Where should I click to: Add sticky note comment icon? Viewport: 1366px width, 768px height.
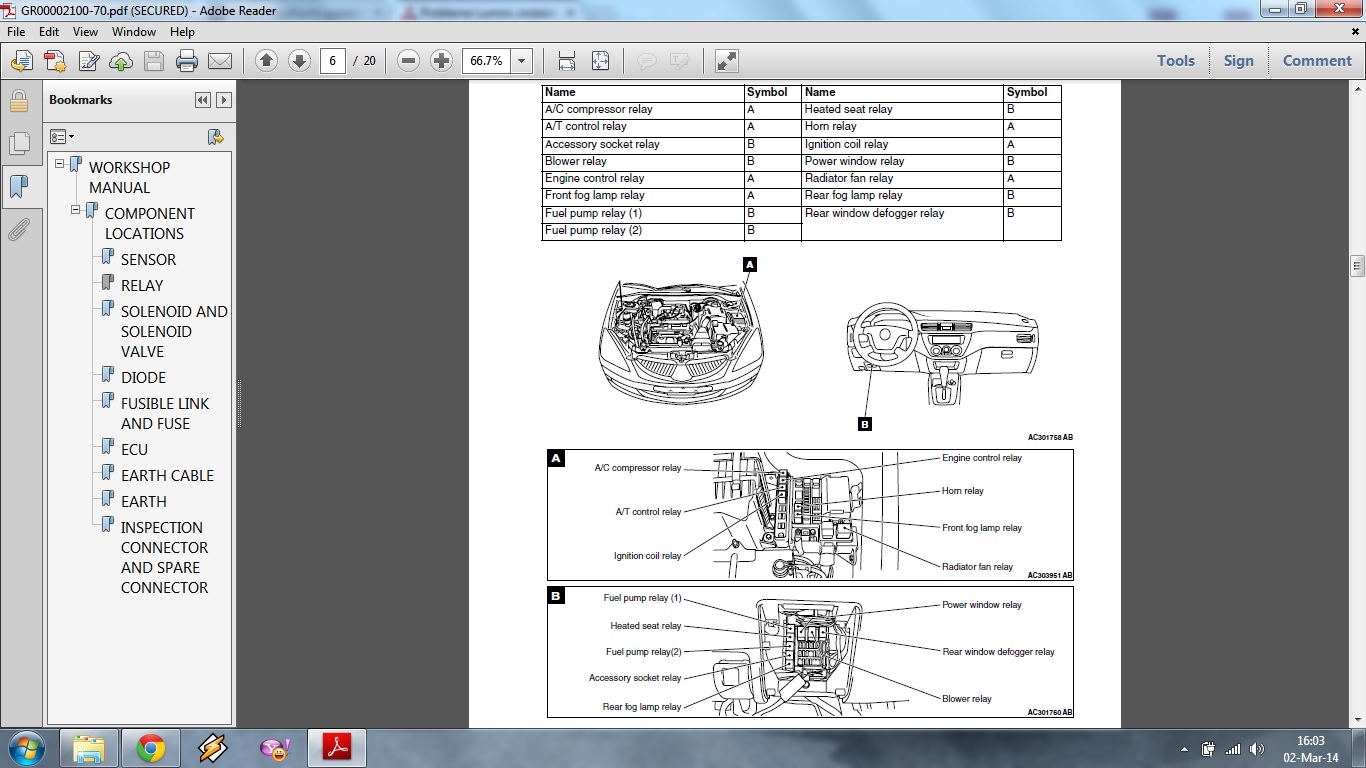(647, 61)
